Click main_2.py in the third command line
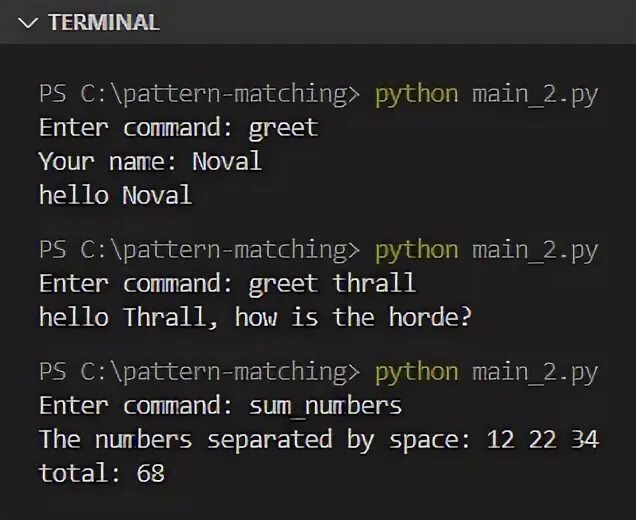 pyautogui.click(x=534, y=372)
